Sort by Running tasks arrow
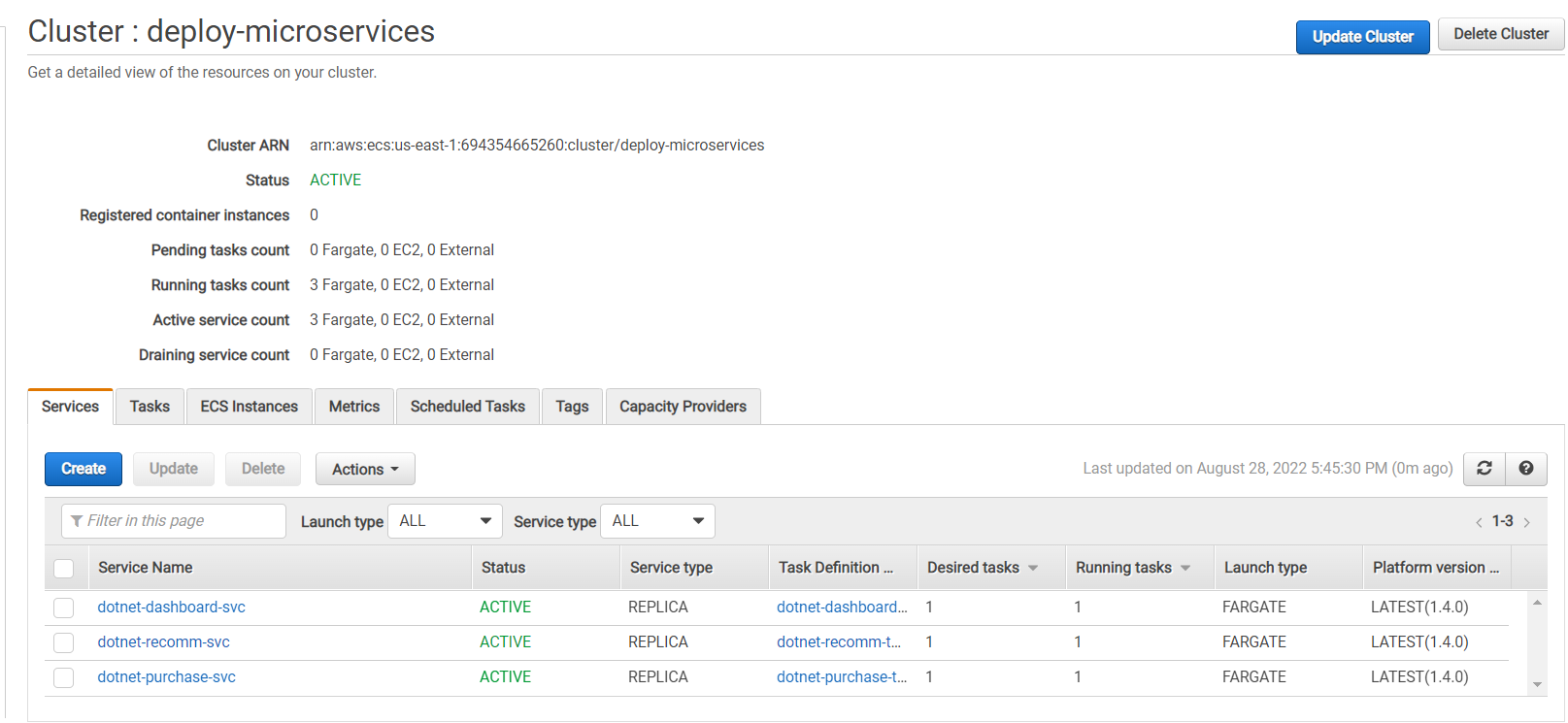This screenshot has height=723, width=1568. (x=1185, y=569)
